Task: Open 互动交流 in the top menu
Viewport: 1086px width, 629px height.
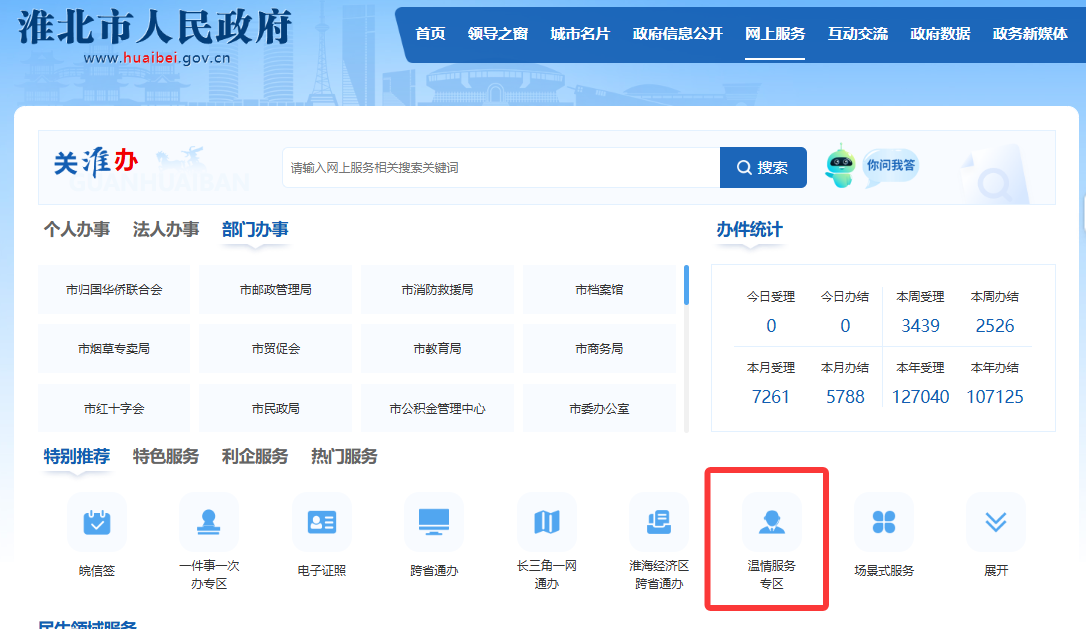Action: coord(857,34)
